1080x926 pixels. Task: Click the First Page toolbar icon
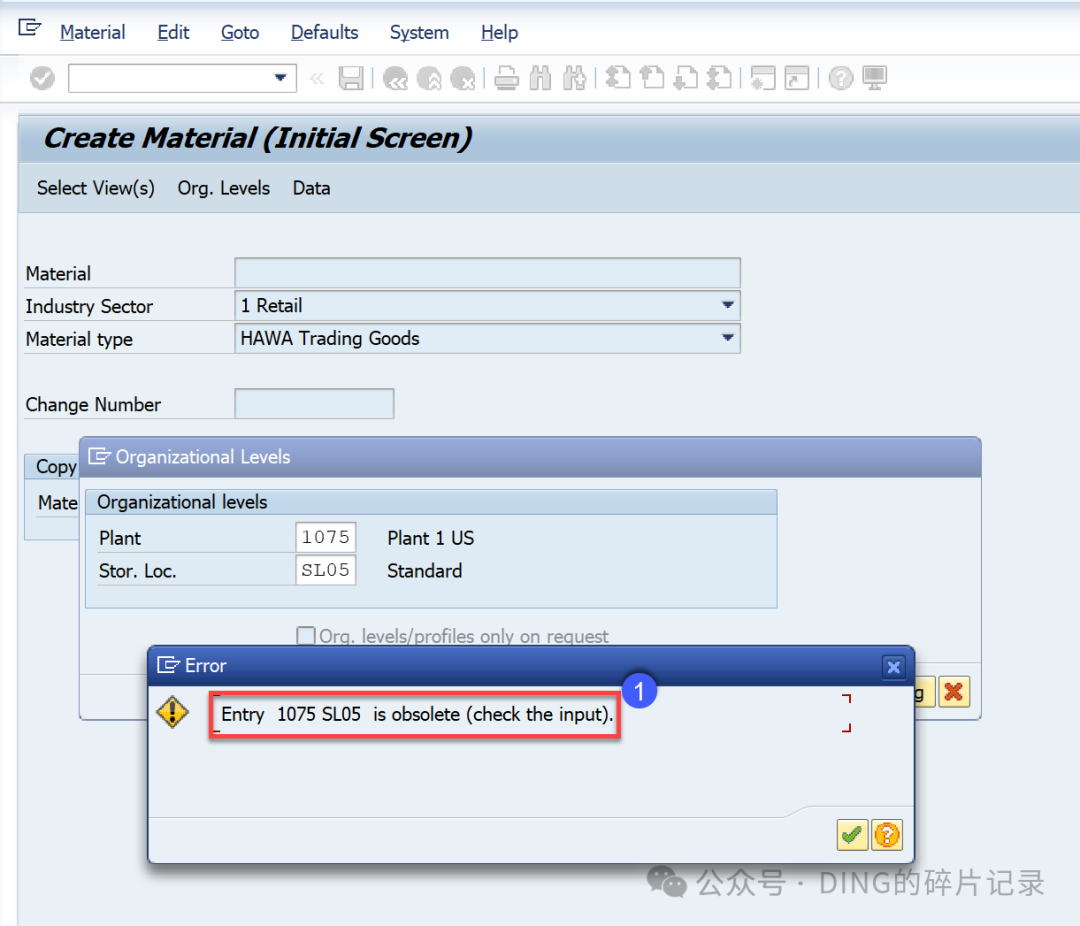618,78
